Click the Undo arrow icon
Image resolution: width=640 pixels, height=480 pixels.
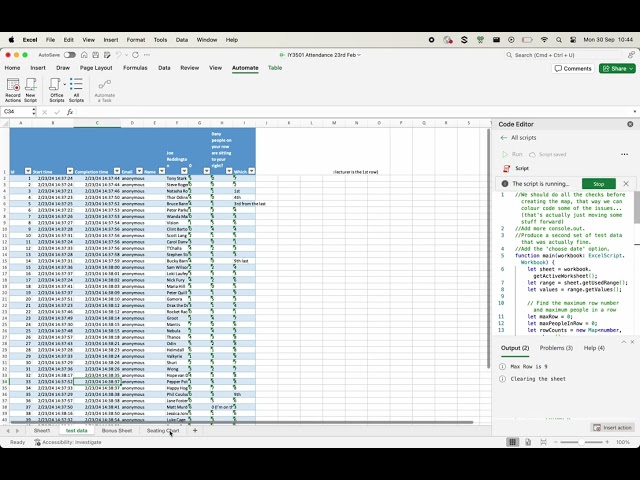(x=118, y=55)
